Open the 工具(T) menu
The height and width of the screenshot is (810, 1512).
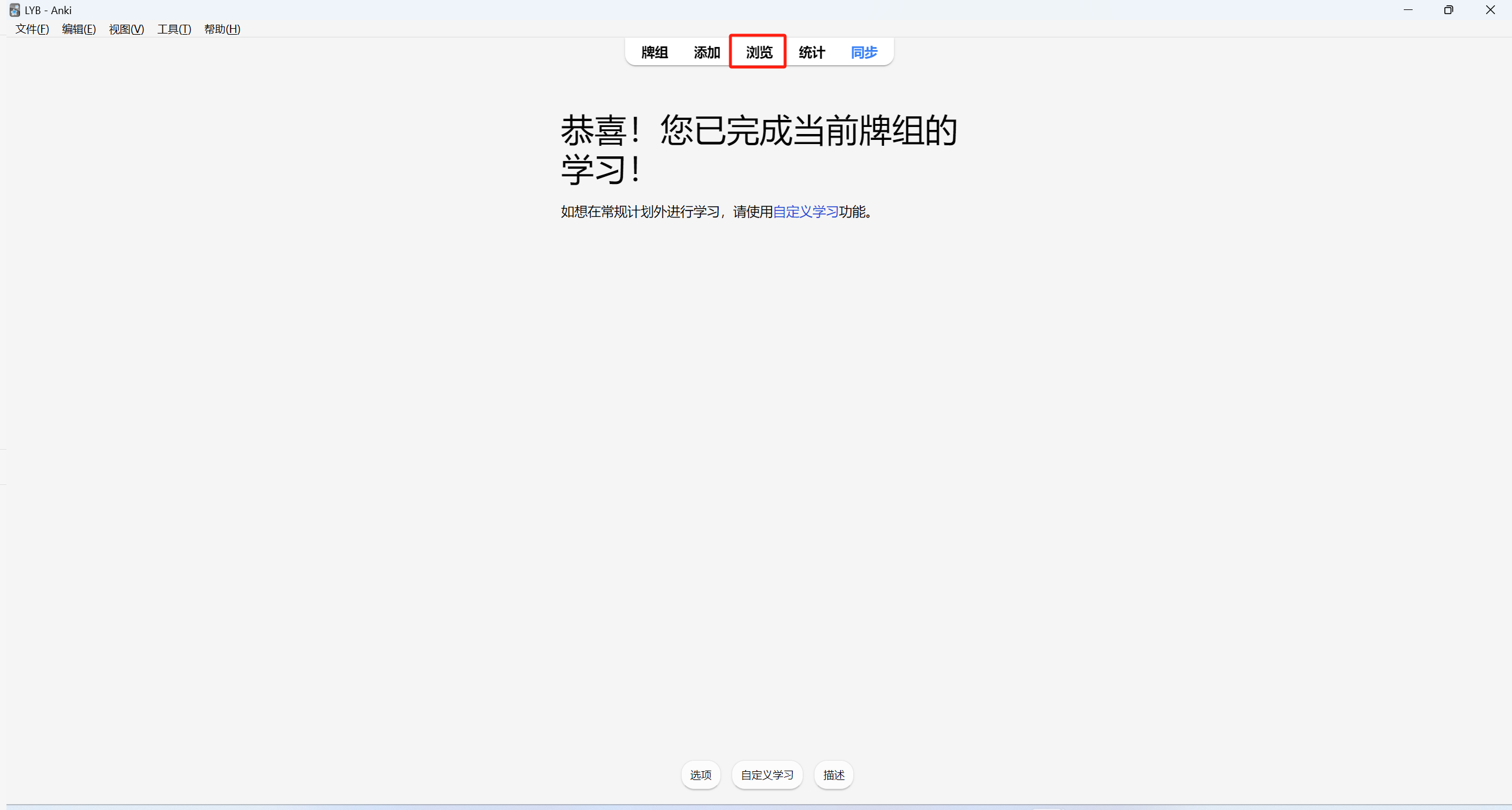point(174,29)
